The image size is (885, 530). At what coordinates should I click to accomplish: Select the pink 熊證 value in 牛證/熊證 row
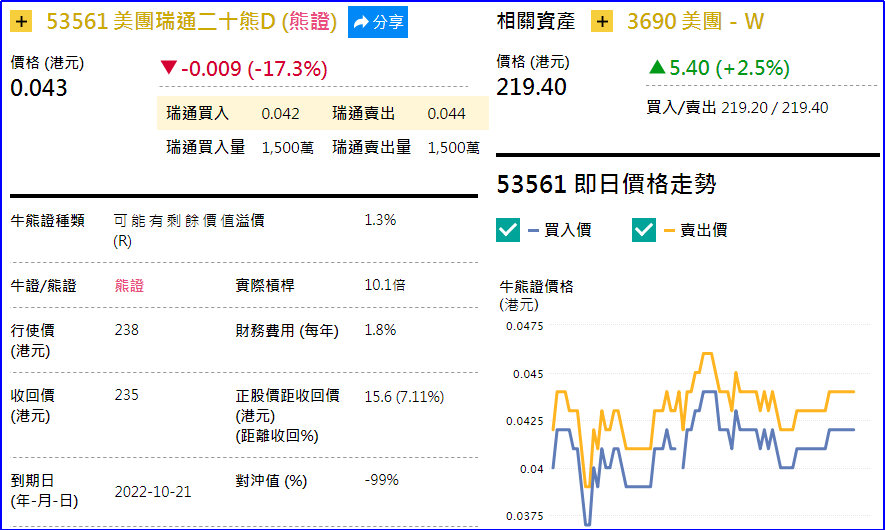[129, 286]
